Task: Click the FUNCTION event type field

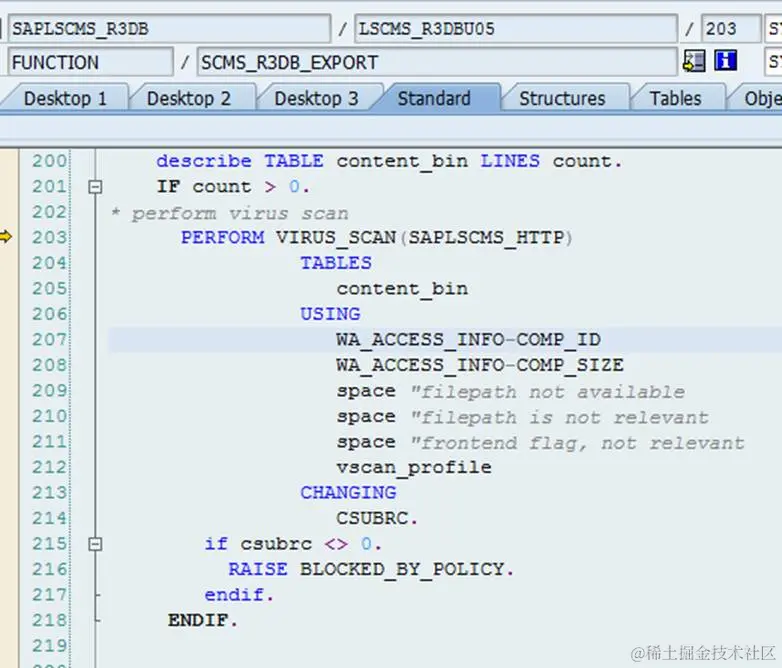Action: pos(90,62)
